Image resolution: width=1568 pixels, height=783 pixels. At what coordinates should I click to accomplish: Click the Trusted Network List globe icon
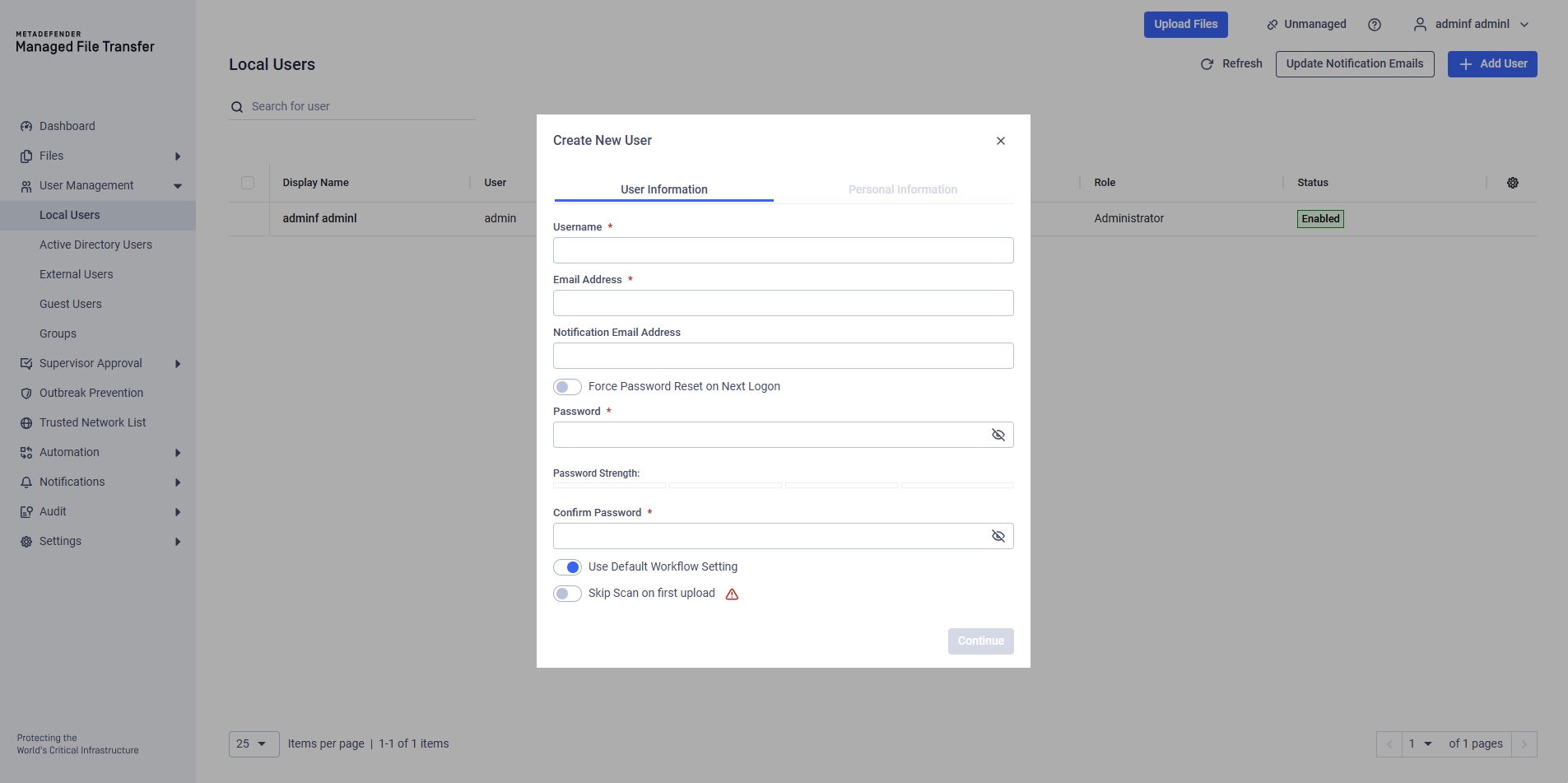[26, 423]
